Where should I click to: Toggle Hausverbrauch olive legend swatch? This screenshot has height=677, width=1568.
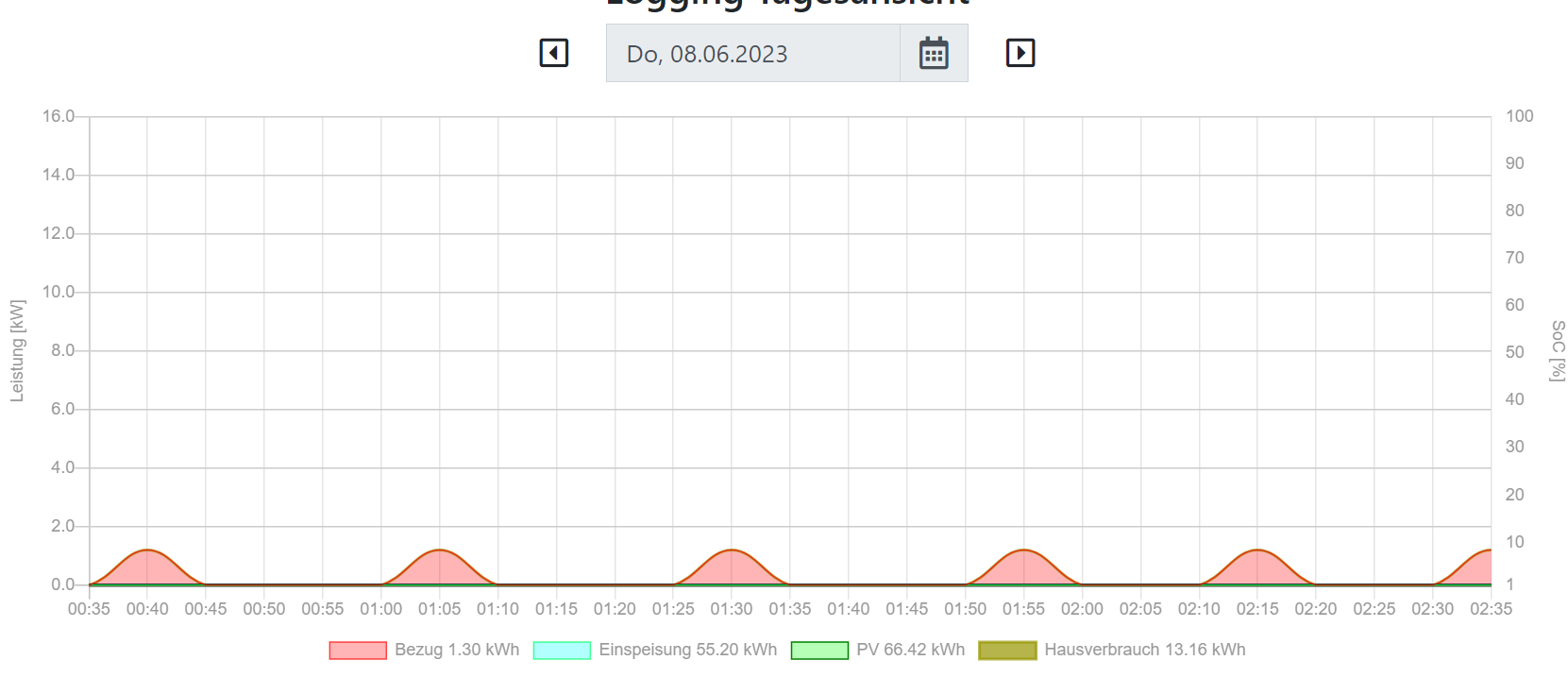click(1007, 651)
